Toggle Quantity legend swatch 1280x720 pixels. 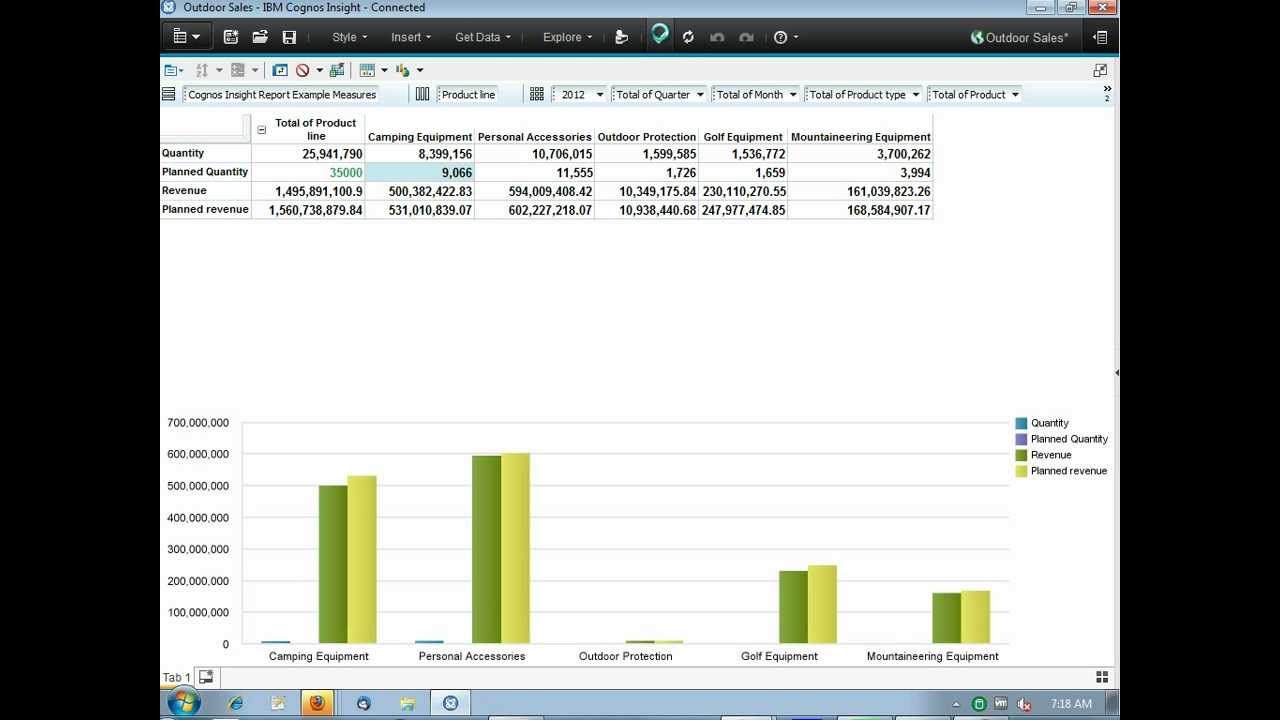(x=1021, y=423)
